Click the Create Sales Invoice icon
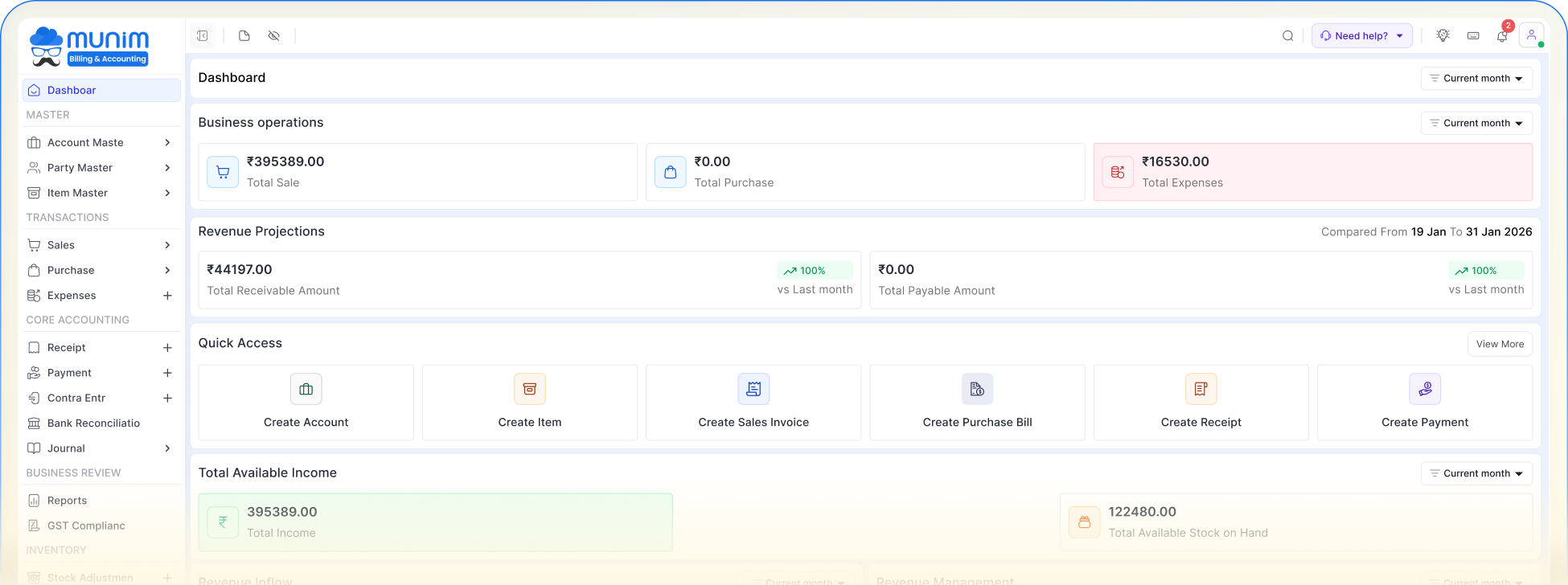This screenshot has width=1568, height=585. point(753,390)
